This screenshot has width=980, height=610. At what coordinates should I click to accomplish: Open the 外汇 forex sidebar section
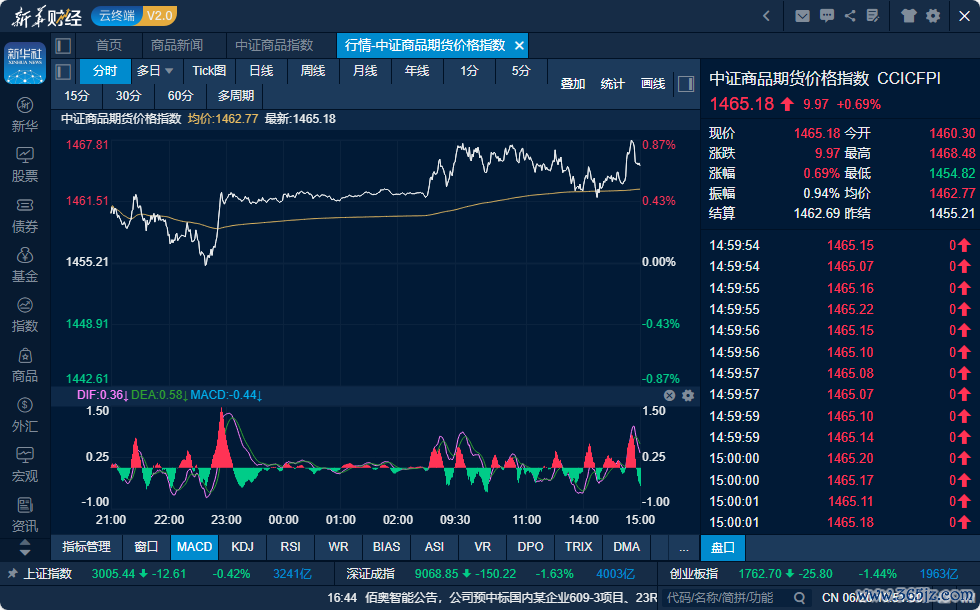(24, 415)
